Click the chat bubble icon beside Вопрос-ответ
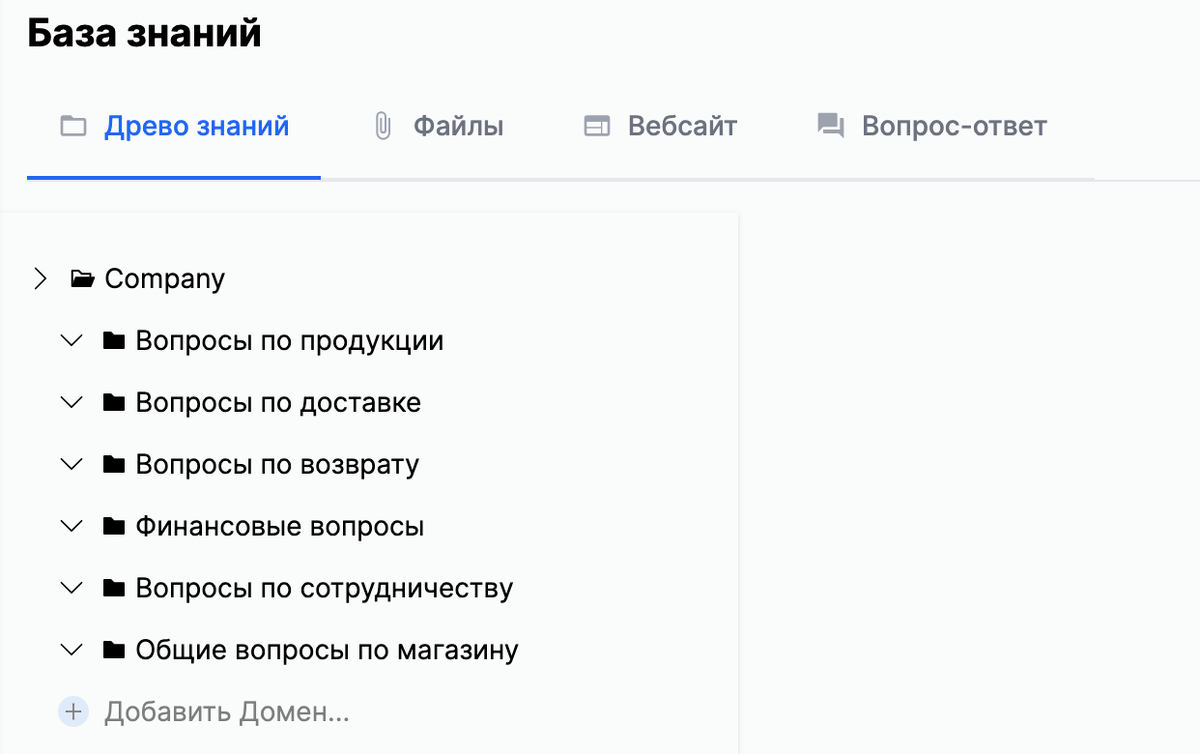 point(831,127)
